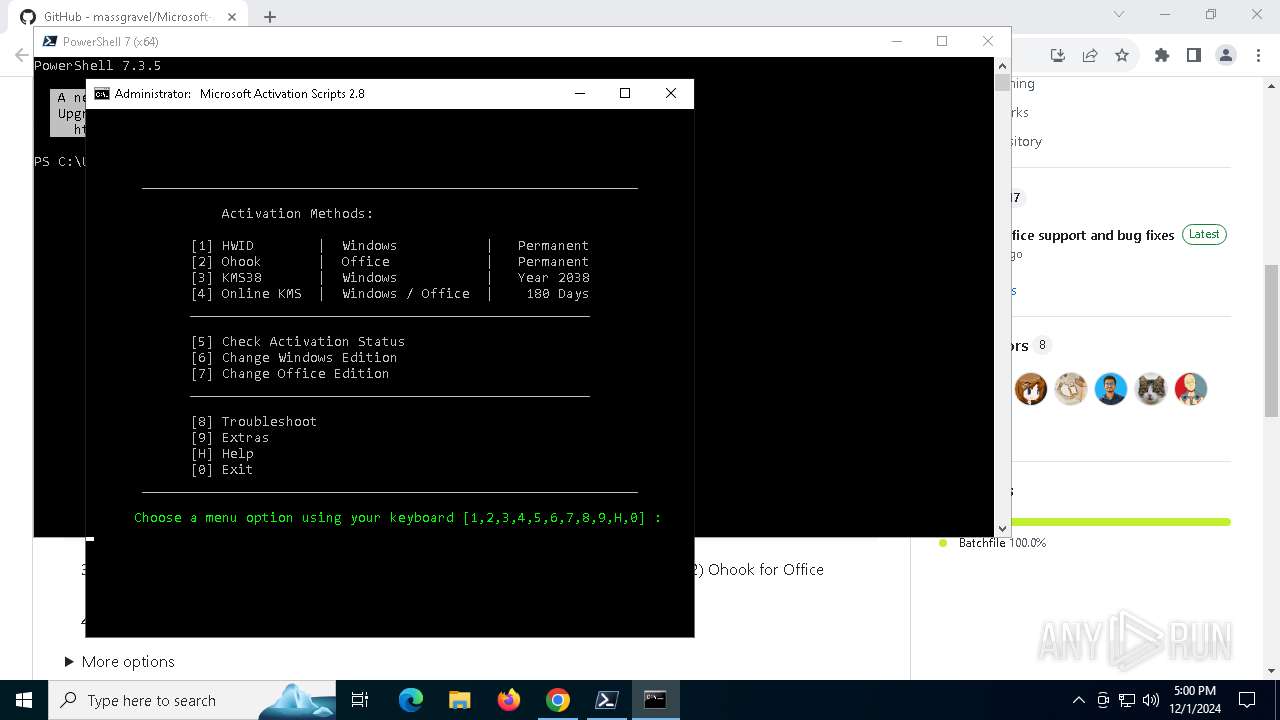Click the green Choose a menu option prompt

click(398, 518)
